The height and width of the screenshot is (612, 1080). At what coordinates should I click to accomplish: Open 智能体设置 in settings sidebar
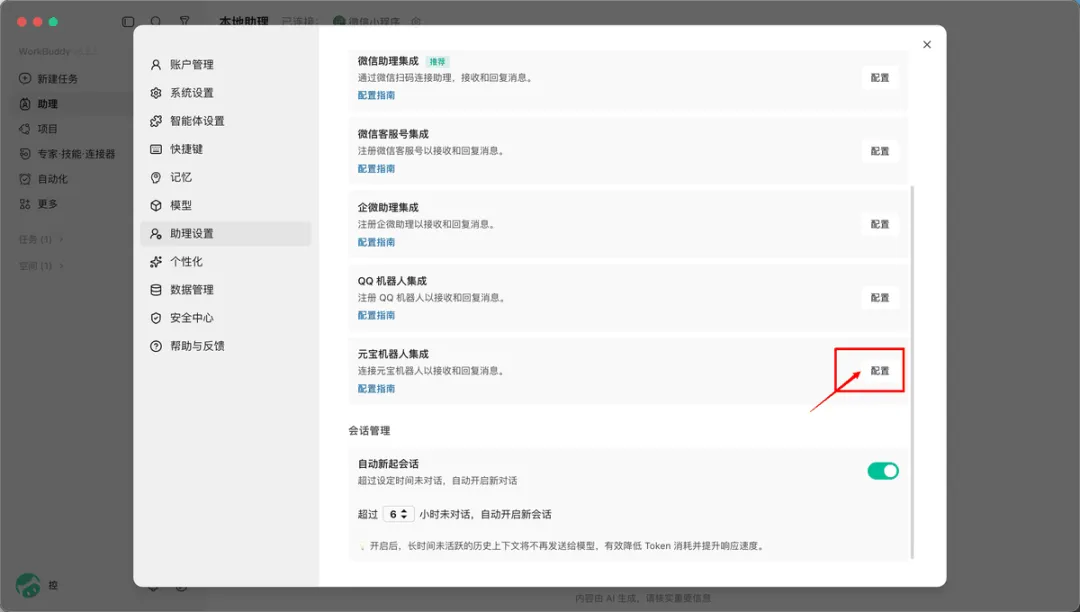[x=225, y=121]
